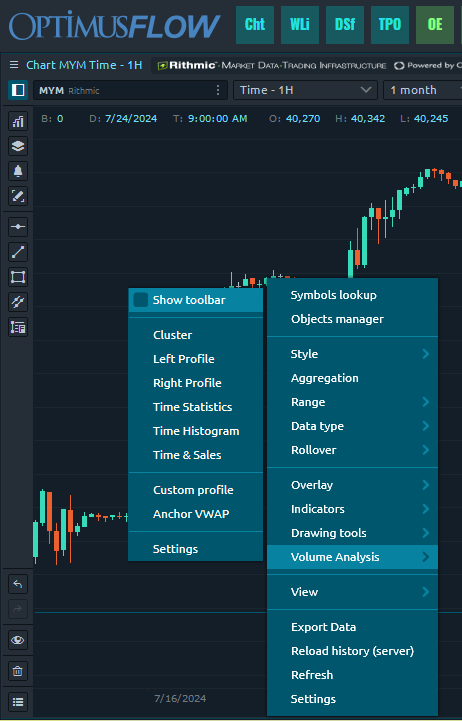Open the WLi watchlist shortcut button

point(300,25)
